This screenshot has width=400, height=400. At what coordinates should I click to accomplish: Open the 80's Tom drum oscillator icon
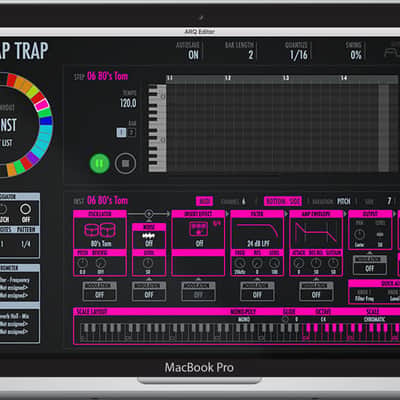tap(100, 230)
